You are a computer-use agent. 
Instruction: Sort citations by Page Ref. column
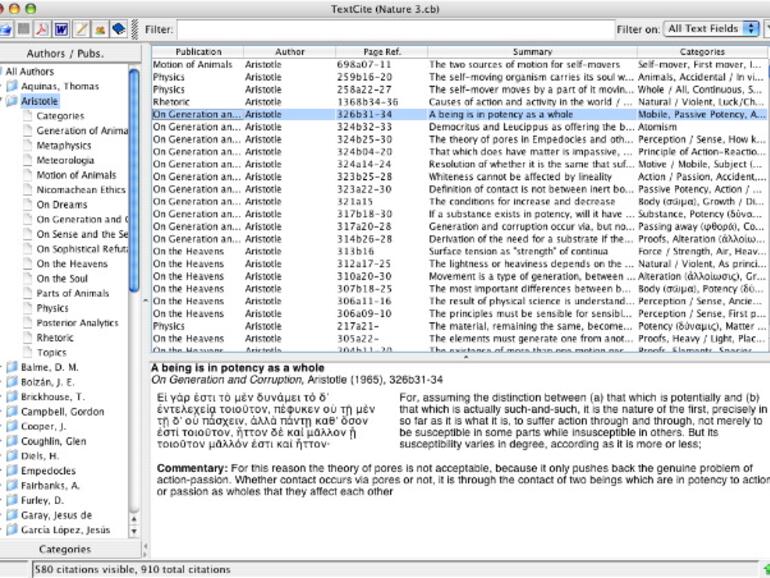[x=381, y=51]
